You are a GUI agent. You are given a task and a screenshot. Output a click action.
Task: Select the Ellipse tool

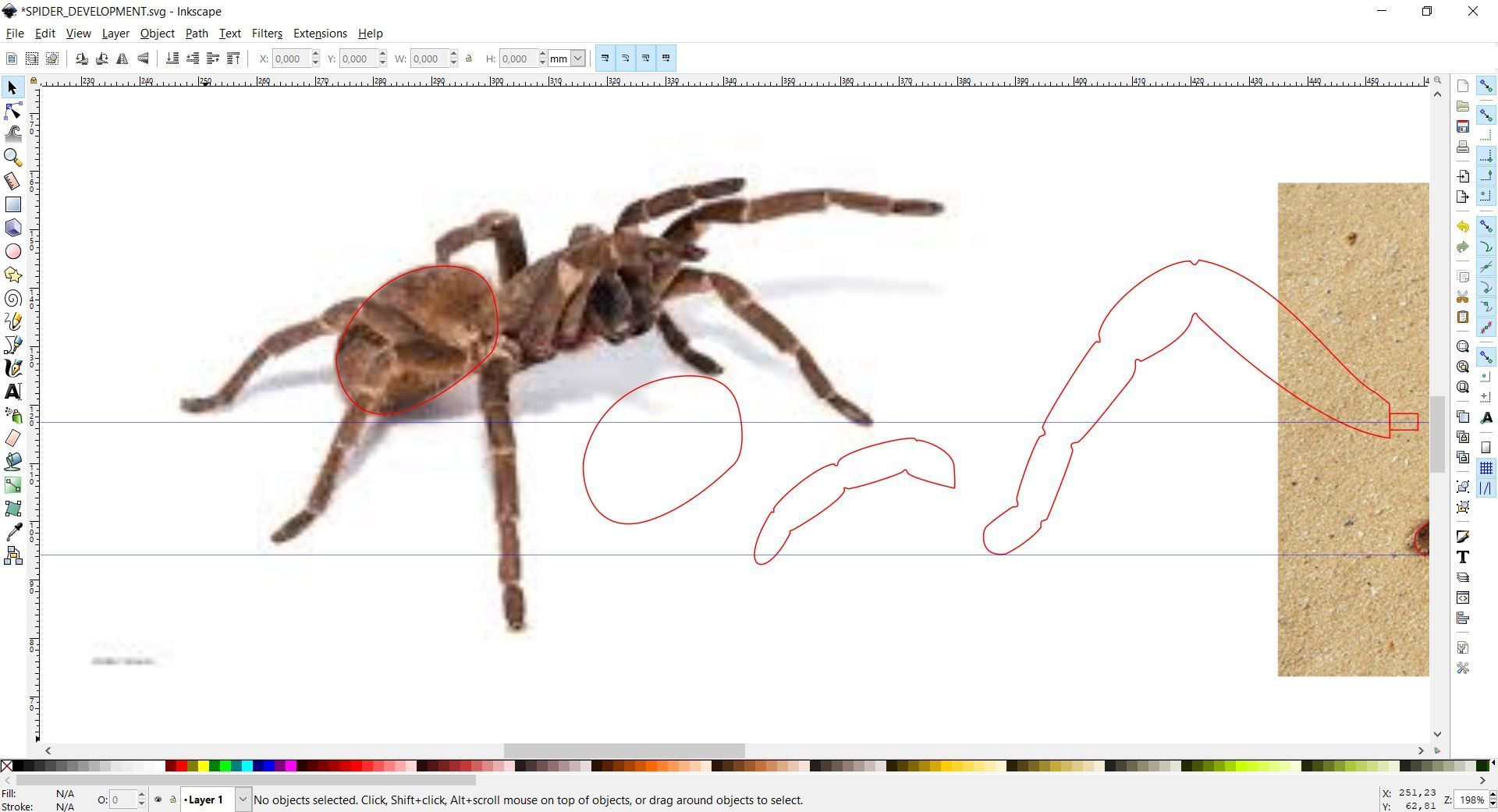pyautogui.click(x=12, y=251)
